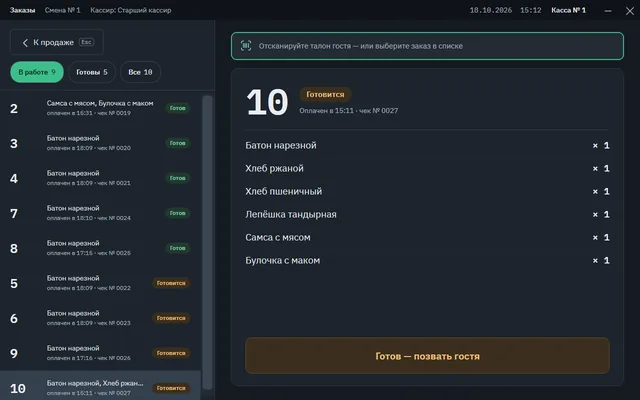The width and height of the screenshot is (640, 400).
Task: Select the Готовы 5 filter
Action: pos(92,72)
